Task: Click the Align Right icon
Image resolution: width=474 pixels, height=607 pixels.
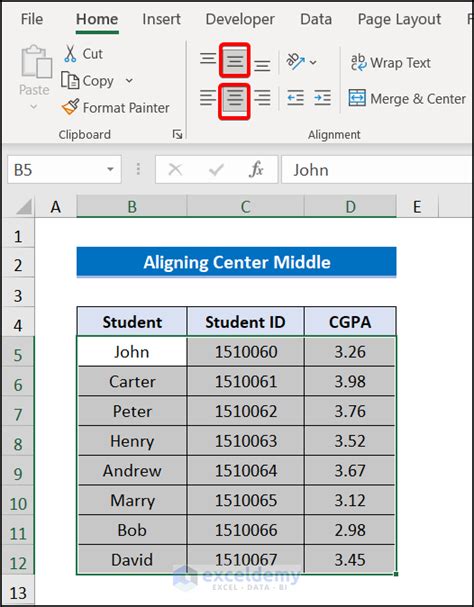Action: click(x=262, y=98)
